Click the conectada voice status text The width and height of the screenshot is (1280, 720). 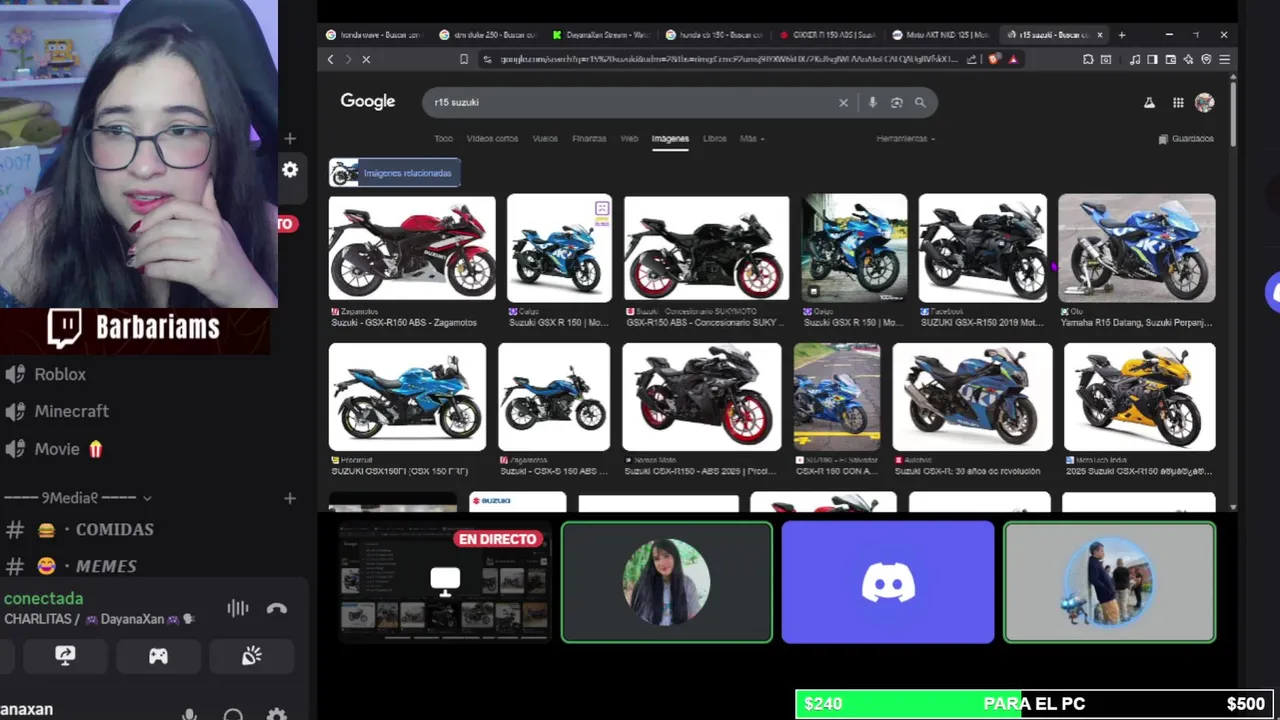pyautogui.click(x=43, y=598)
